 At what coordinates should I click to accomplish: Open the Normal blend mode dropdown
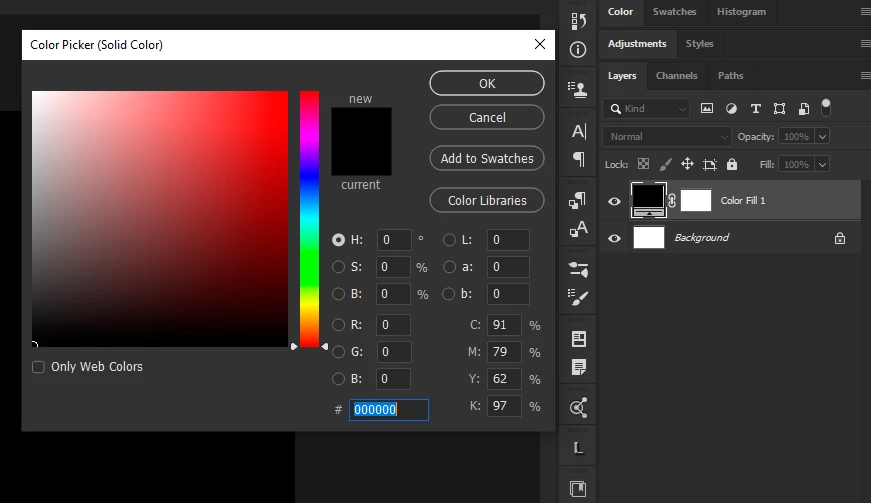pos(667,137)
